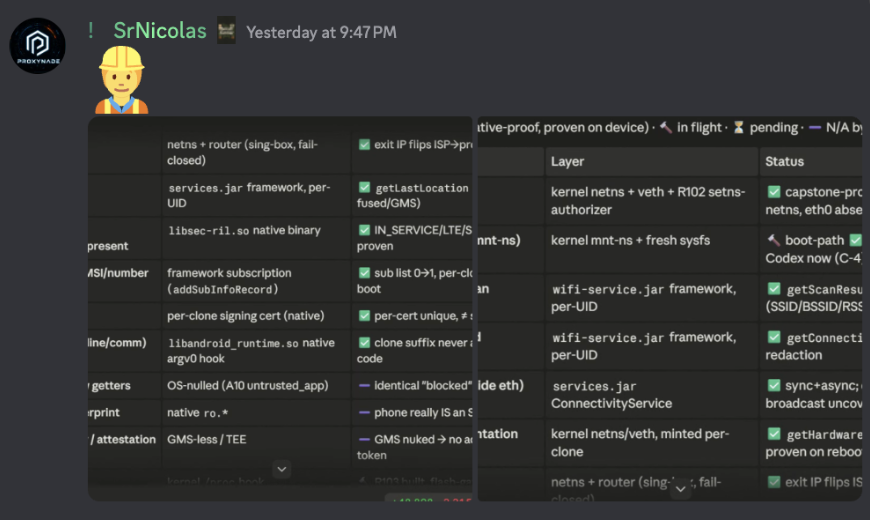Click green check beside 'getConnecti'

click(774, 337)
